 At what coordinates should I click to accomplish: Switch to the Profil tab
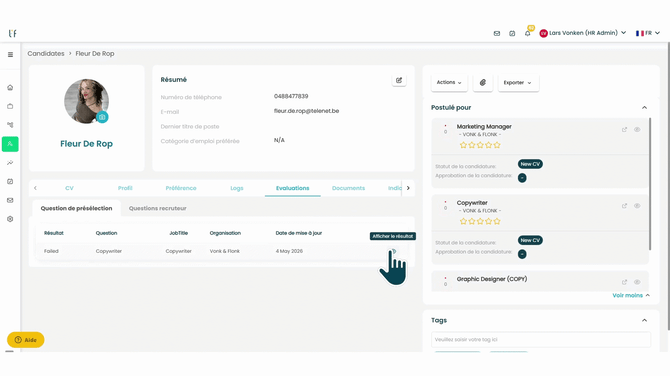[x=125, y=188]
